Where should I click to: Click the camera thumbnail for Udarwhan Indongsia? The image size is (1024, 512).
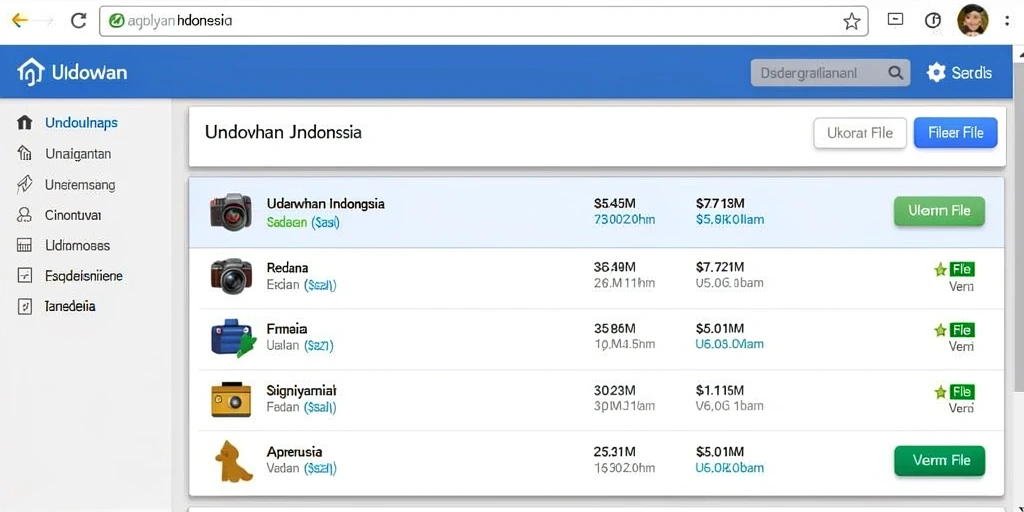click(231, 211)
